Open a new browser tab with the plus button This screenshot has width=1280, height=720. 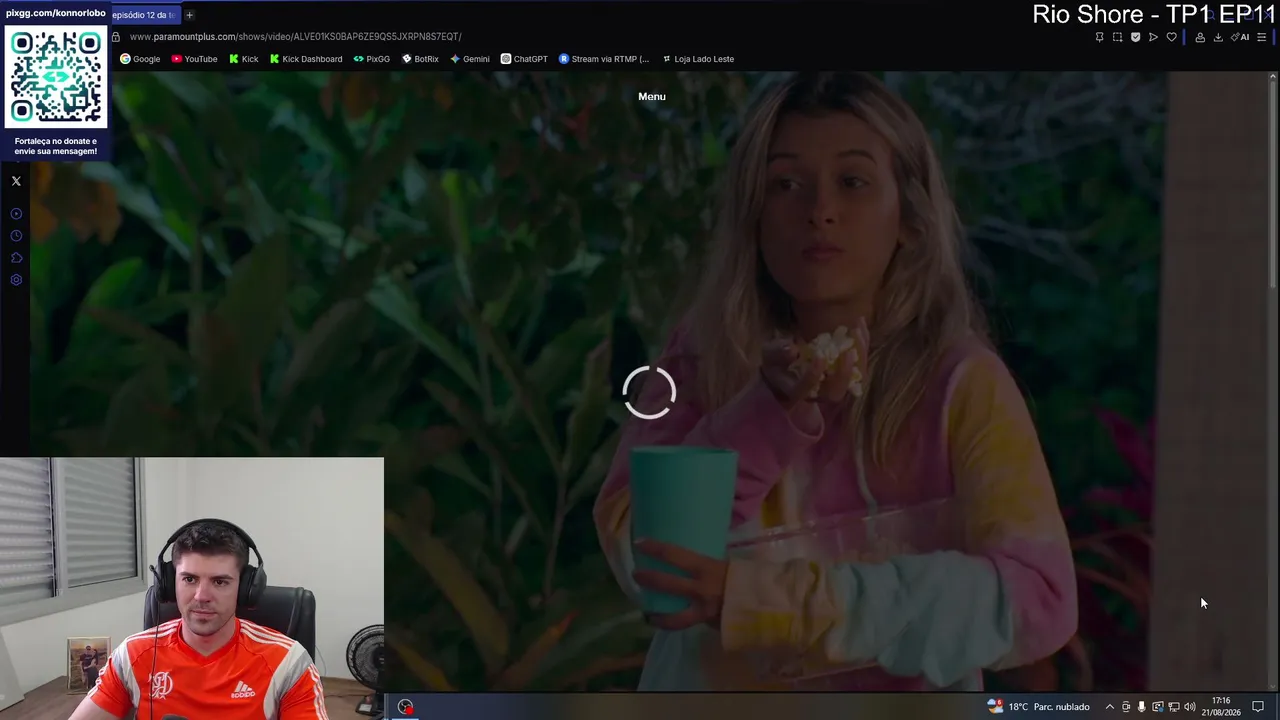189,15
